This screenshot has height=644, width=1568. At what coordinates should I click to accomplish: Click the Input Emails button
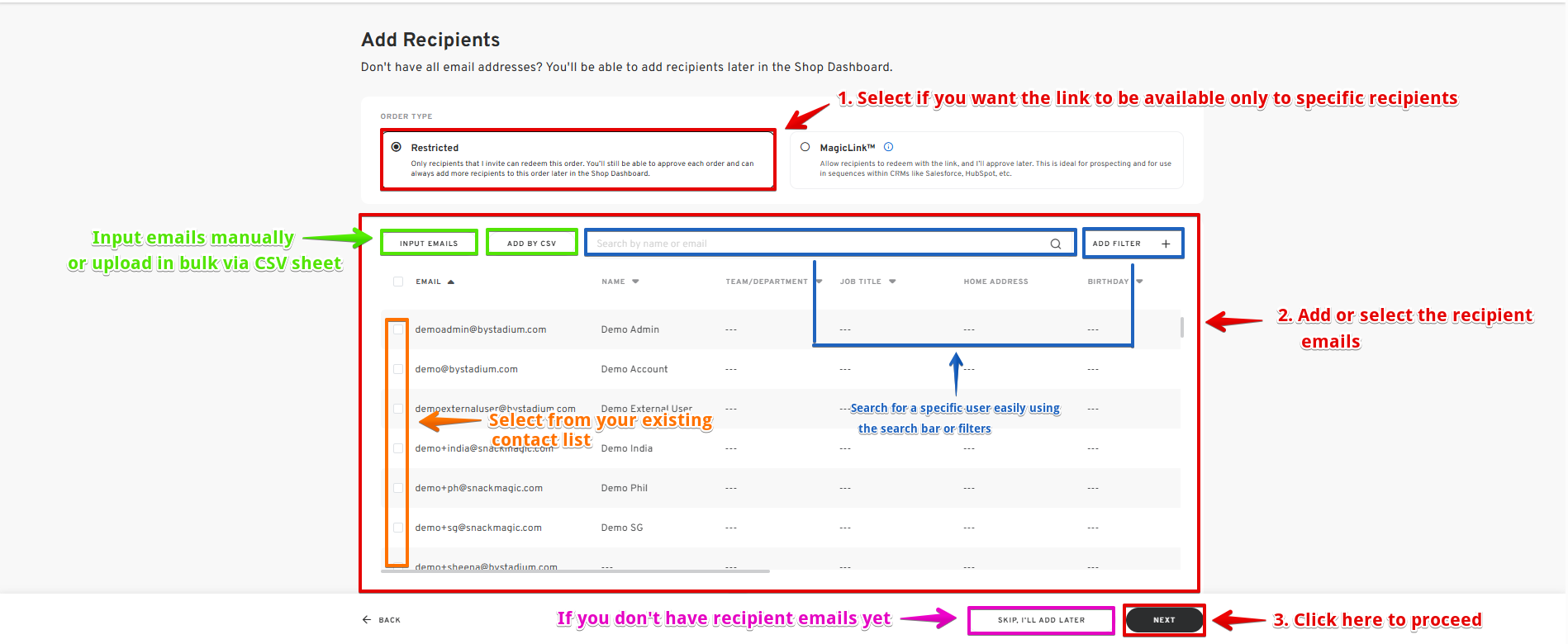tap(429, 244)
